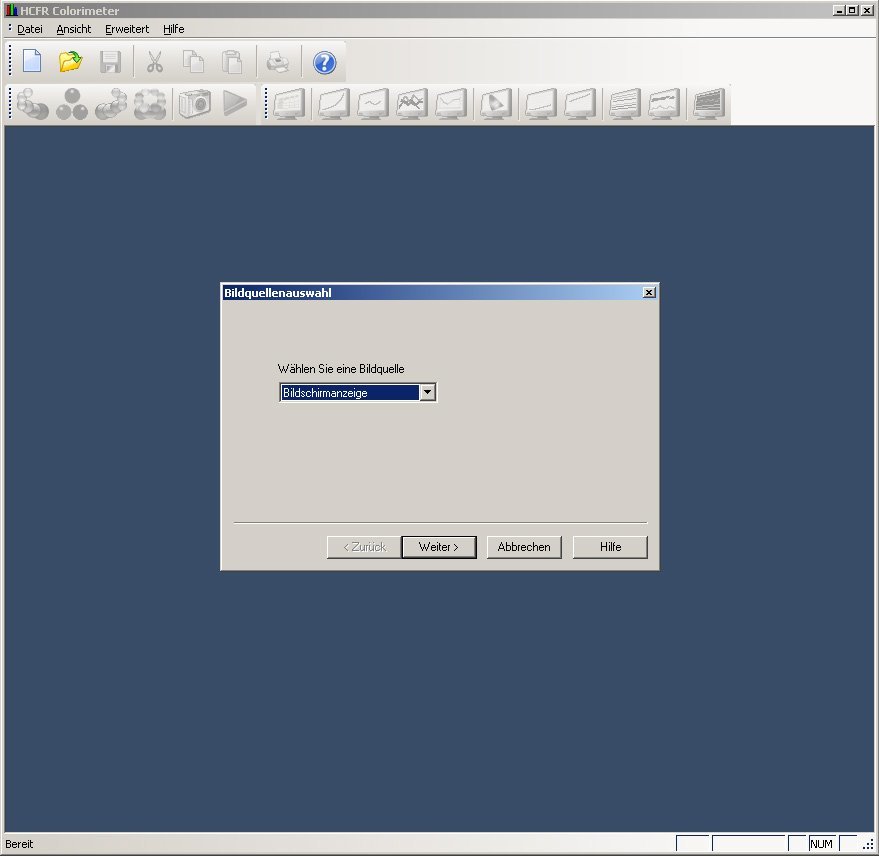
Task: Measure gray scale with graduated spheres icon
Action: 33,104
